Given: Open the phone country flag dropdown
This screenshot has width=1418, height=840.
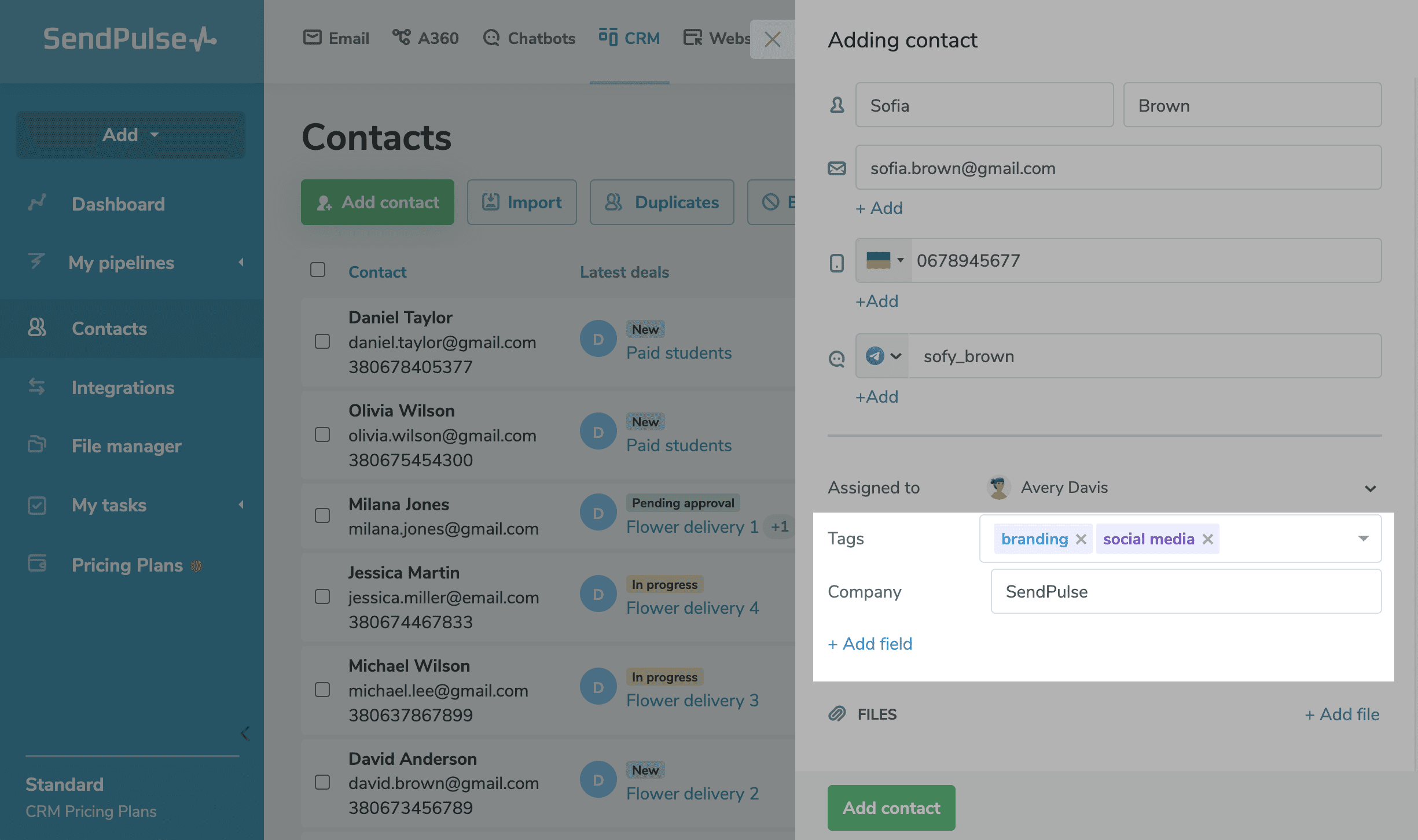Looking at the screenshot, I should [x=884, y=260].
